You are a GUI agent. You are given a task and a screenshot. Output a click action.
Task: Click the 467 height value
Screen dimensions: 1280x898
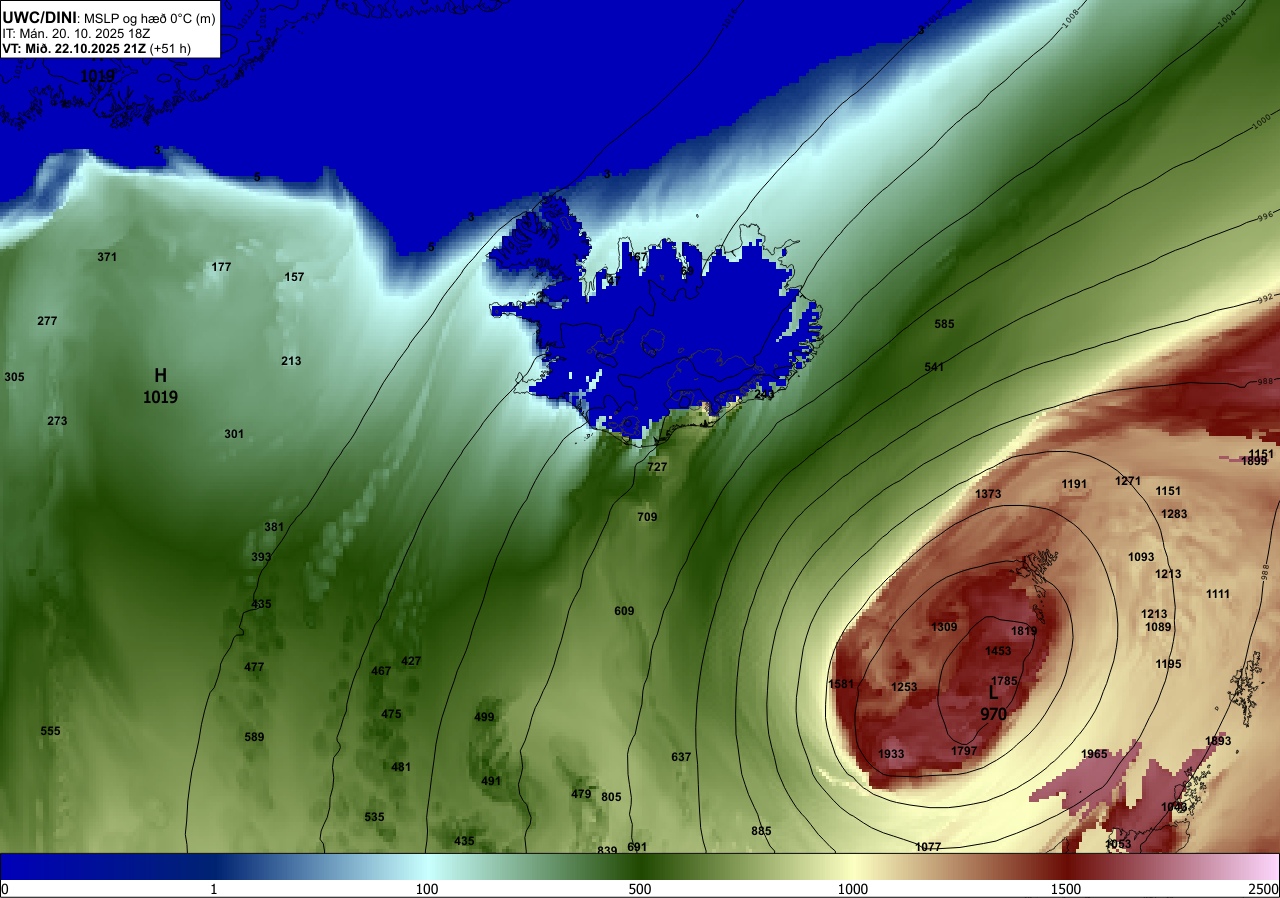tap(381, 671)
